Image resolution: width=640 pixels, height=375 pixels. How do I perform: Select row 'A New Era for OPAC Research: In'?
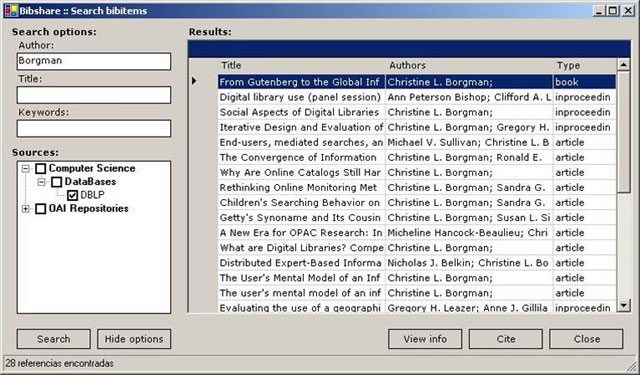pyautogui.click(x=417, y=233)
